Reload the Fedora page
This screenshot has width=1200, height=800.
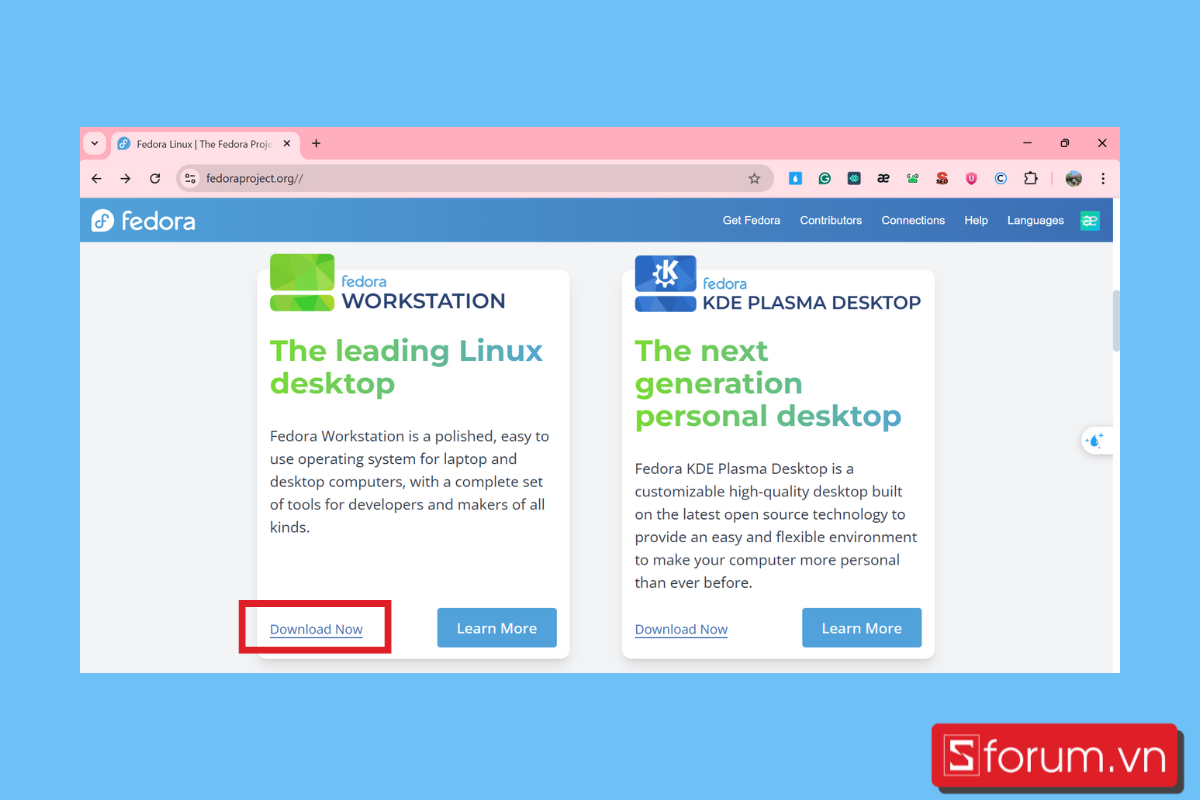click(155, 179)
